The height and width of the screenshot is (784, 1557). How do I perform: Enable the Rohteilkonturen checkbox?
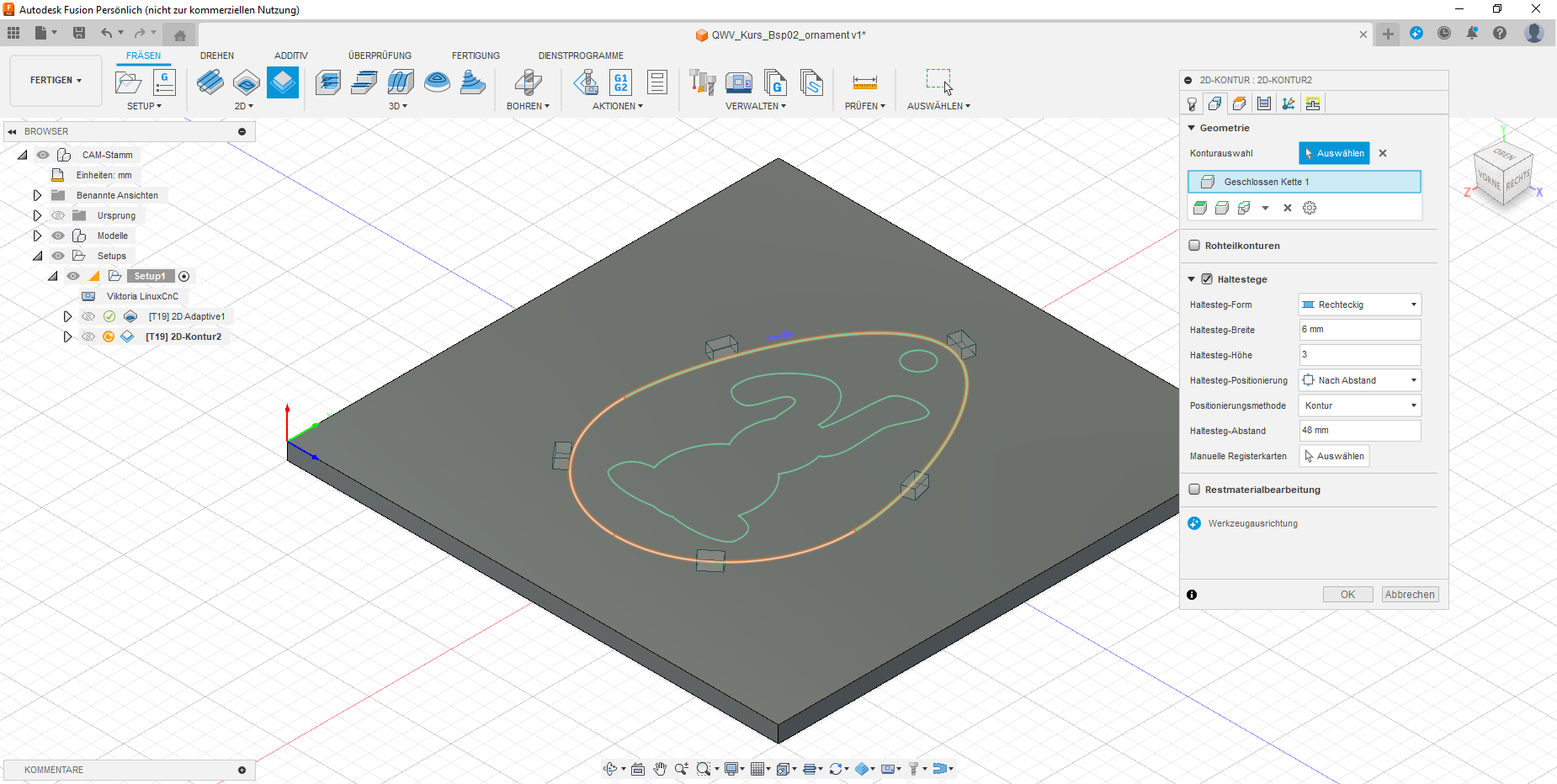pyautogui.click(x=1194, y=246)
